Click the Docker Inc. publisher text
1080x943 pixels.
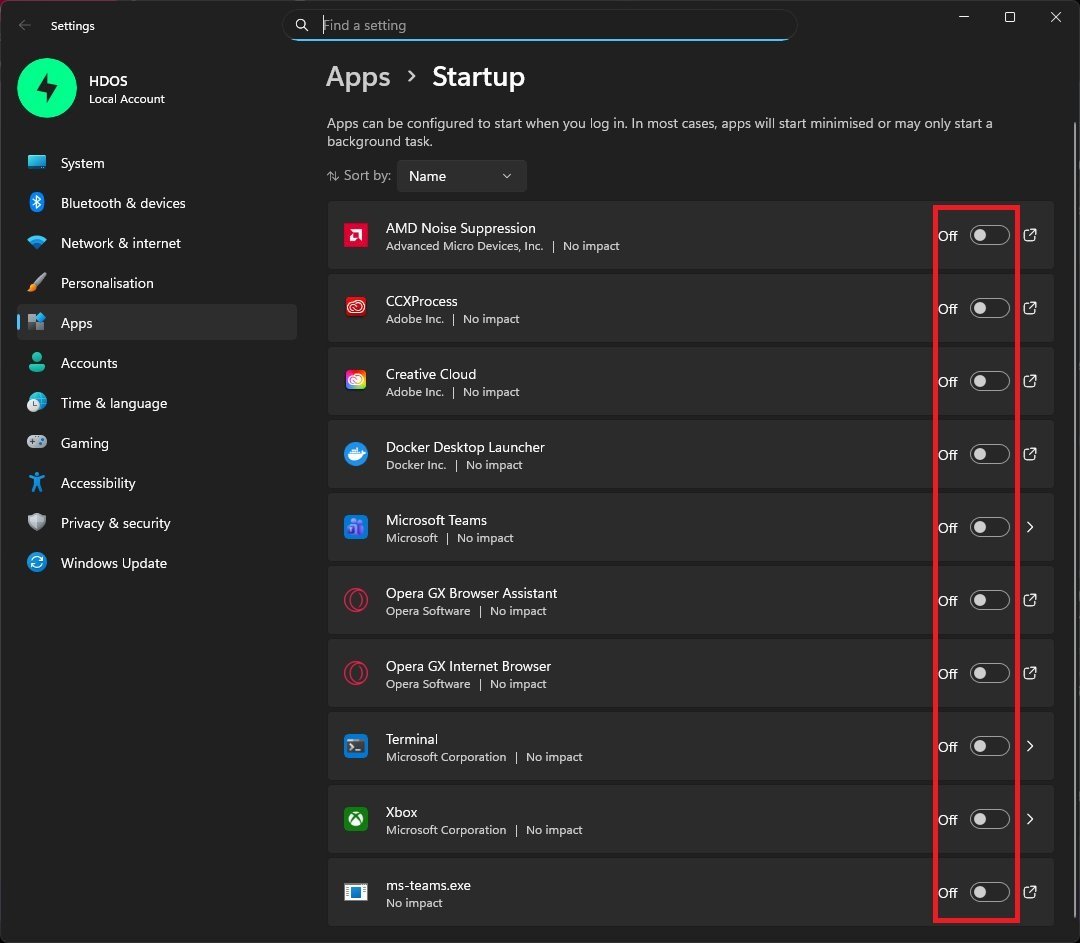(416, 466)
